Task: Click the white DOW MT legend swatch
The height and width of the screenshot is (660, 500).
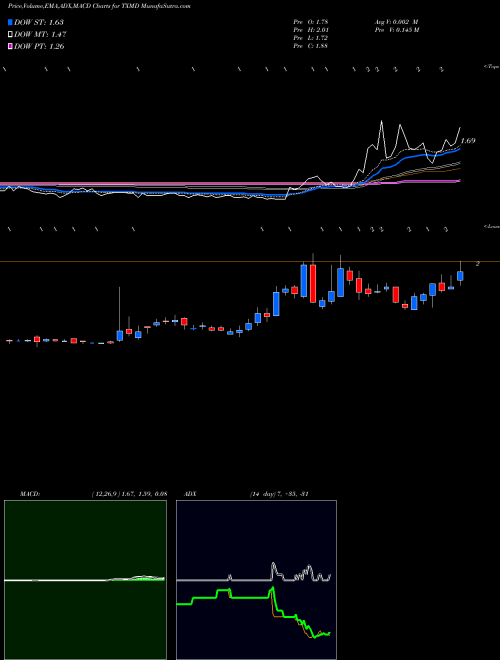Action: pyautogui.click(x=10, y=35)
